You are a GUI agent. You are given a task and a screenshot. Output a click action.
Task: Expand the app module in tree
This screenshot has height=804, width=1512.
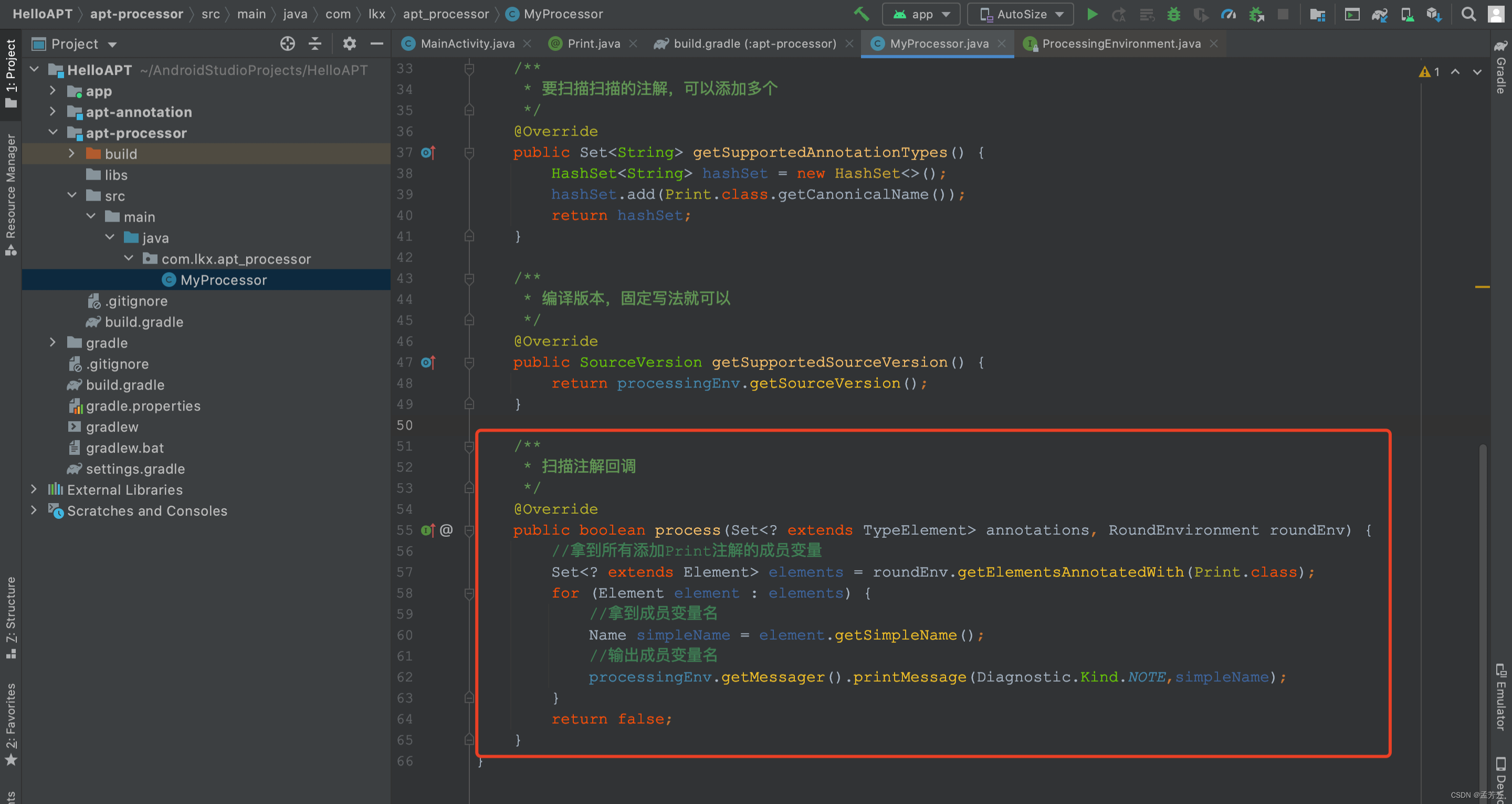(52, 90)
